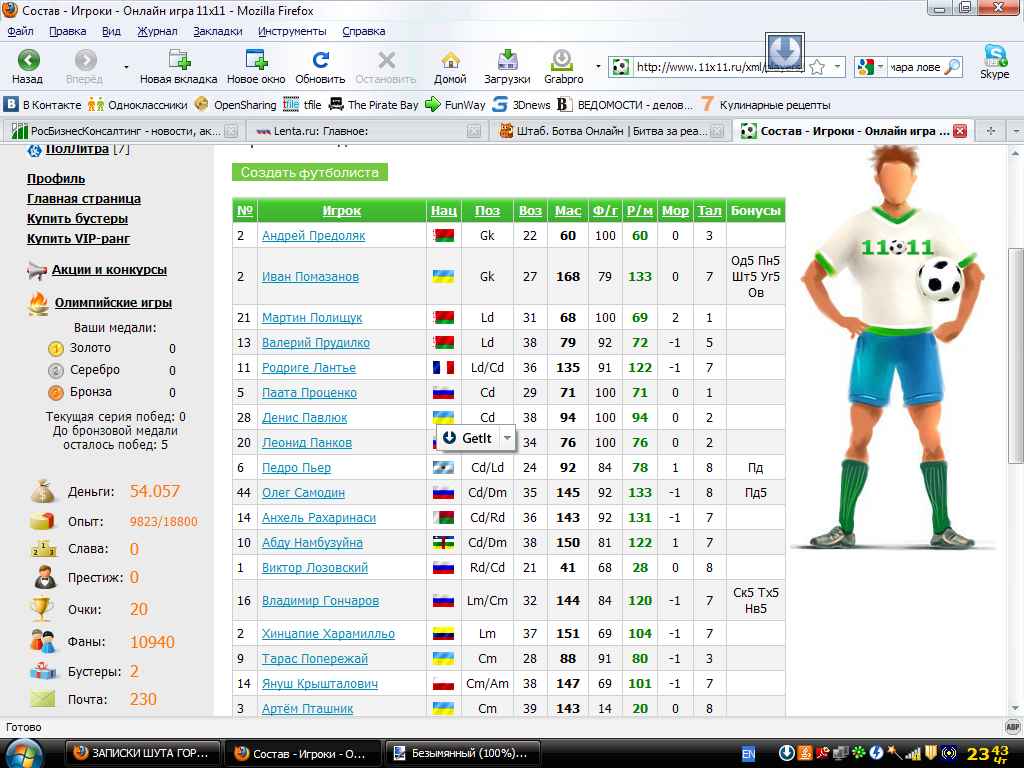1024x768 pixels.
Task: Open new window via Новое окно icon
Action: tap(256, 61)
